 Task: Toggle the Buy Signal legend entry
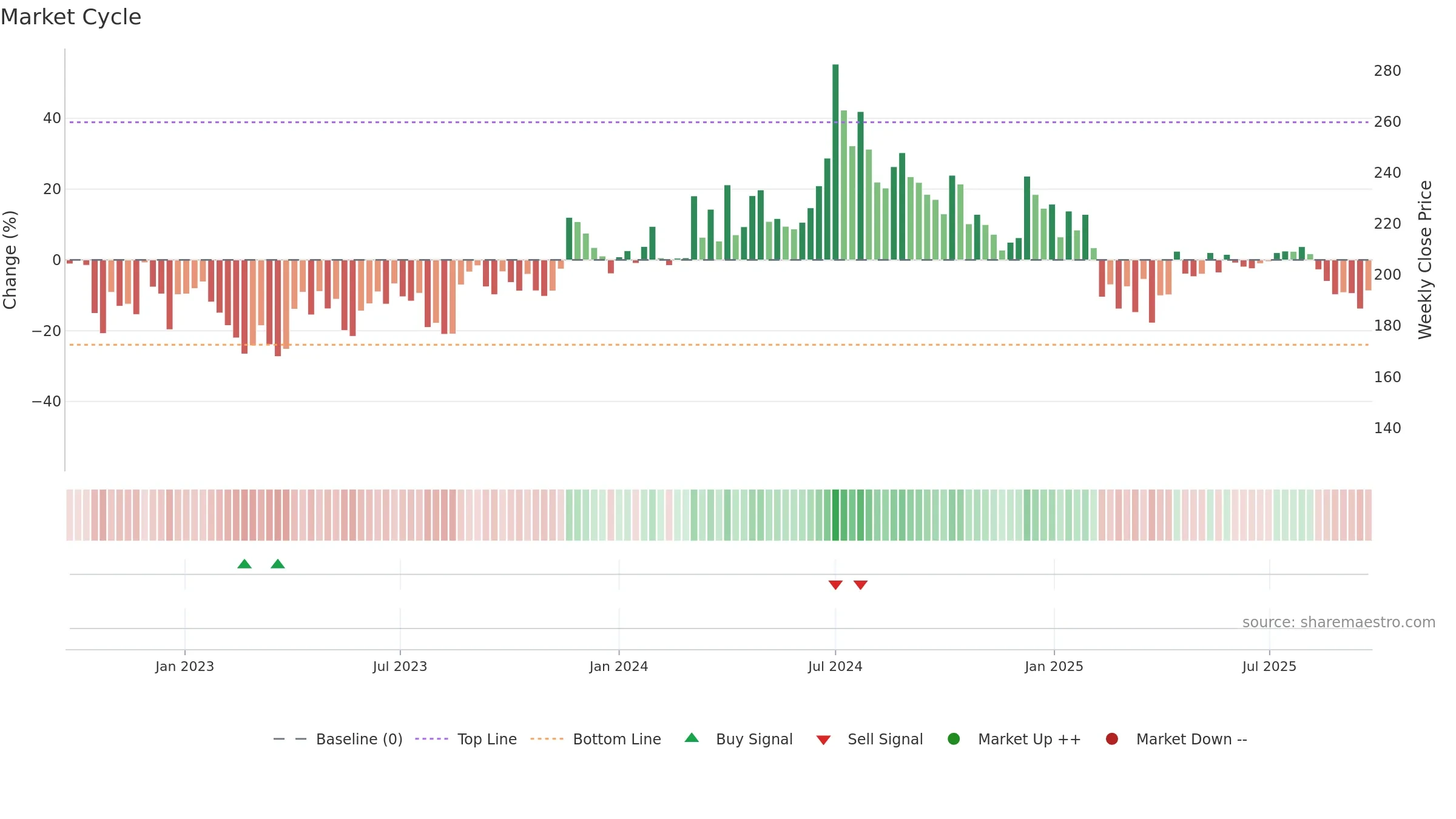pos(738,739)
